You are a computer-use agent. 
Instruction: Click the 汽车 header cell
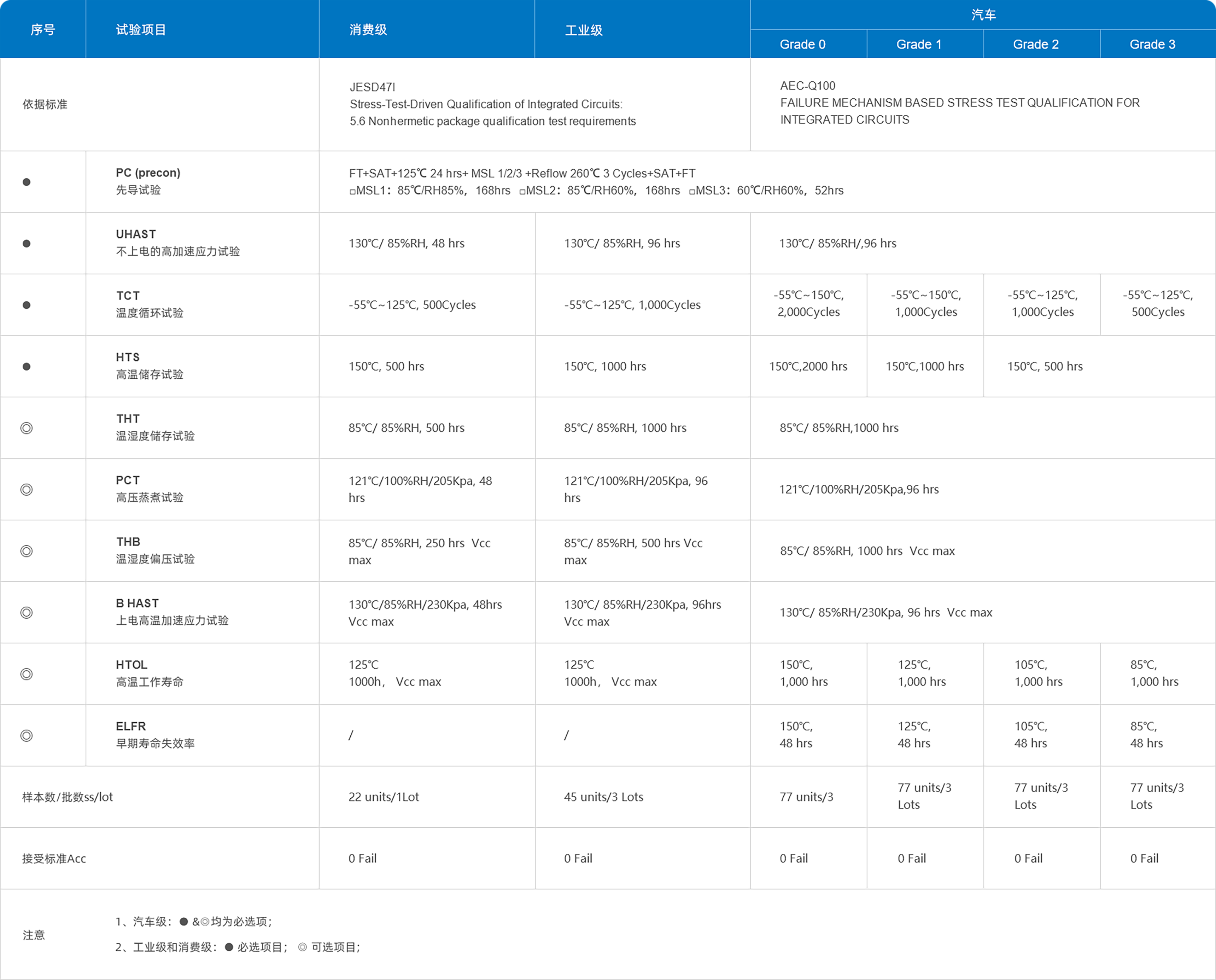[x=983, y=15]
